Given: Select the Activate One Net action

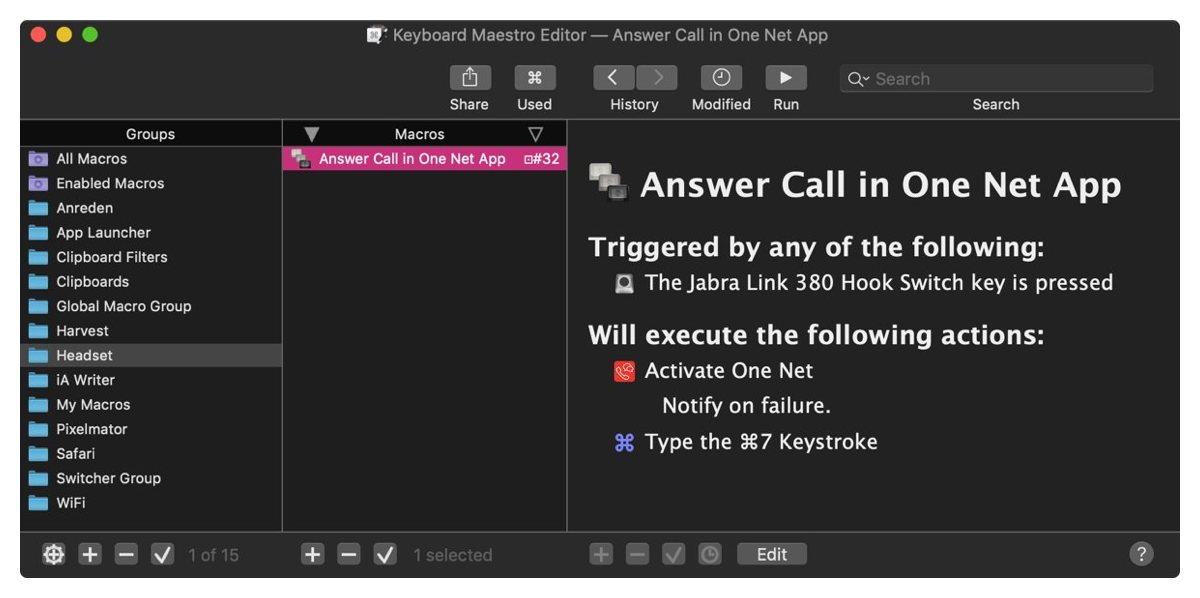Looking at the screenshot, I should pos(729,371).
